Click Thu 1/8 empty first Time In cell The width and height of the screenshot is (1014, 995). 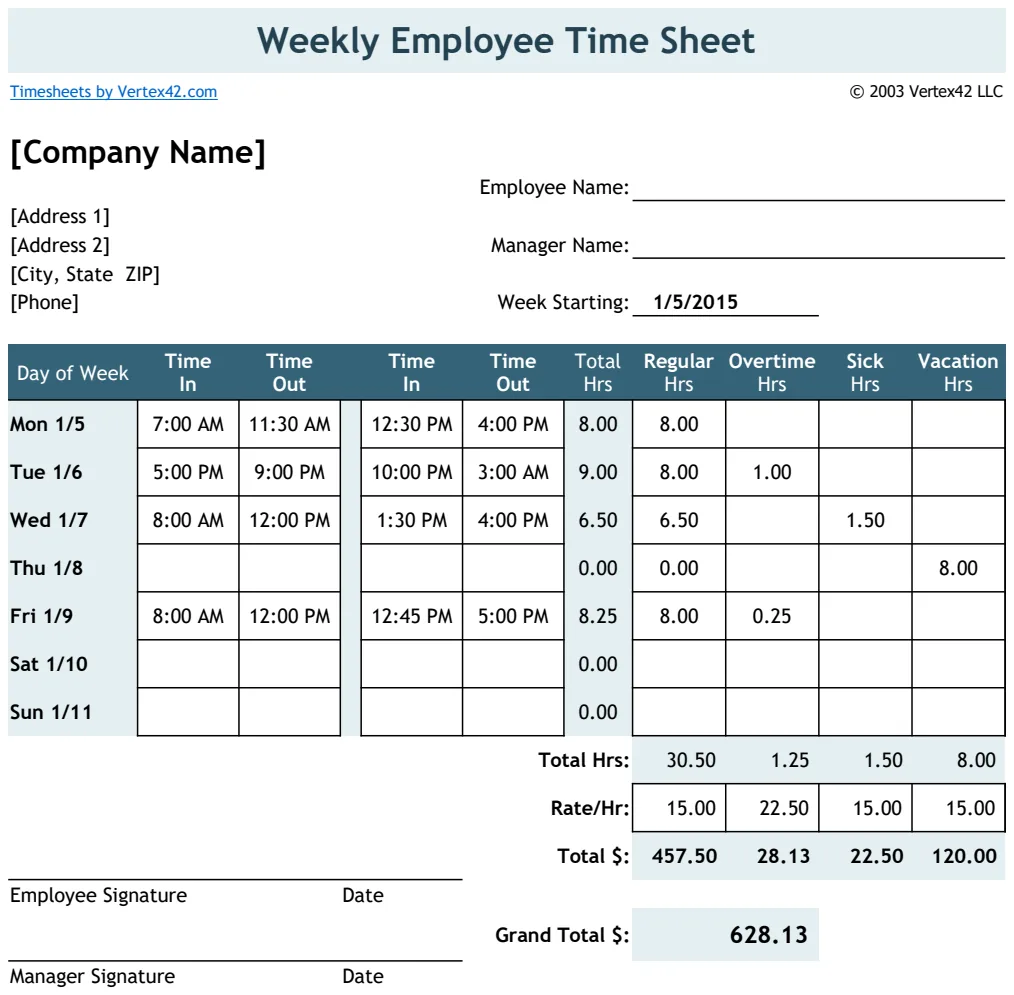(x=188, y=568)
